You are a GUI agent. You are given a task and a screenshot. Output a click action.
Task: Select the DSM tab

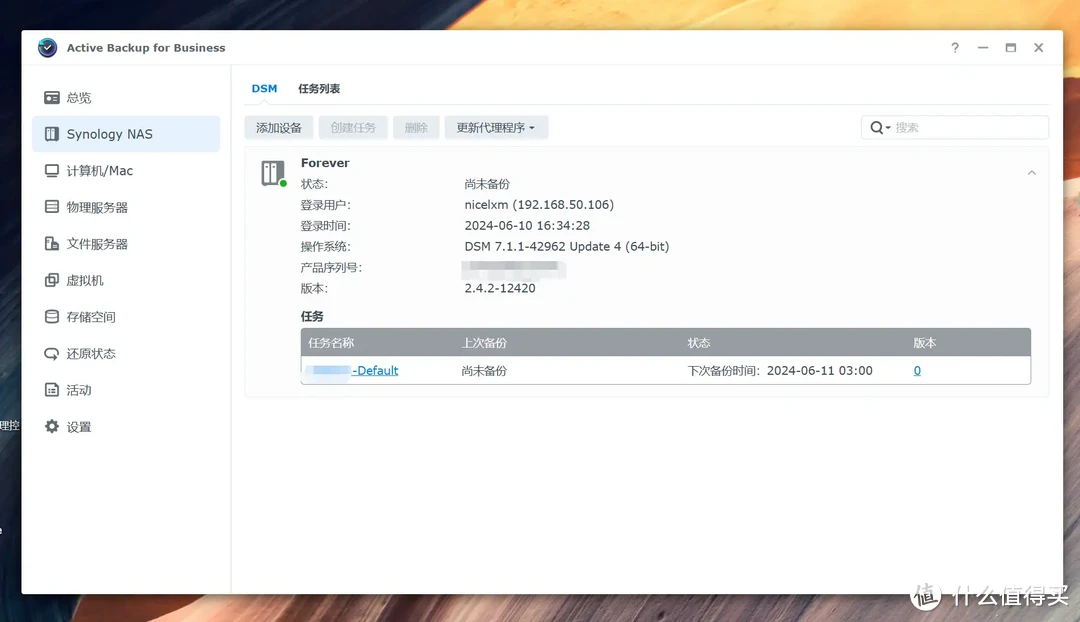coord(264,88)
